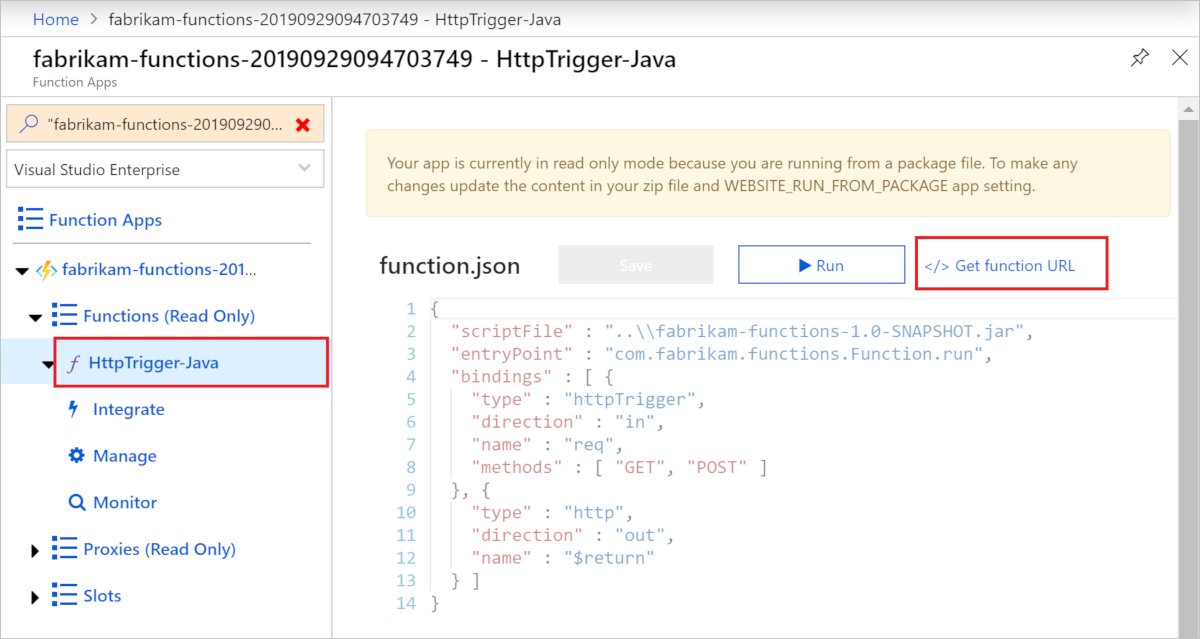Image resolution: width=1200 pixels, height=639 pixels.
Task: Click the fabrikam-functions breadcrumb entry
Action: pos(333,19)
